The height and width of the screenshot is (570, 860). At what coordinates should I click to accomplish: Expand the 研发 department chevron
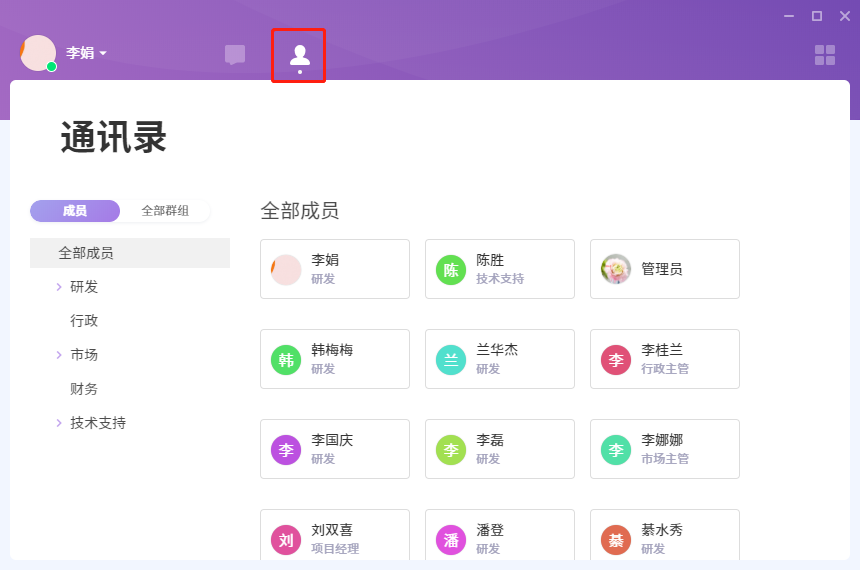(x=59, y=287)
